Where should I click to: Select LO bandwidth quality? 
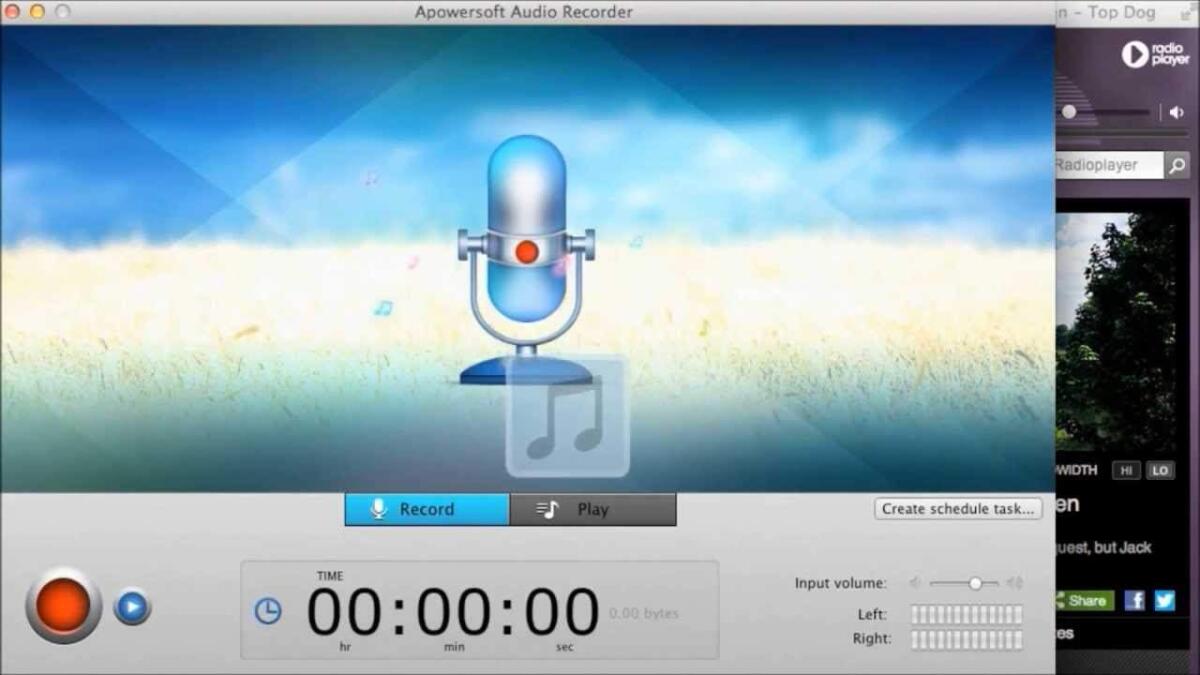[x=1159, y=470]
